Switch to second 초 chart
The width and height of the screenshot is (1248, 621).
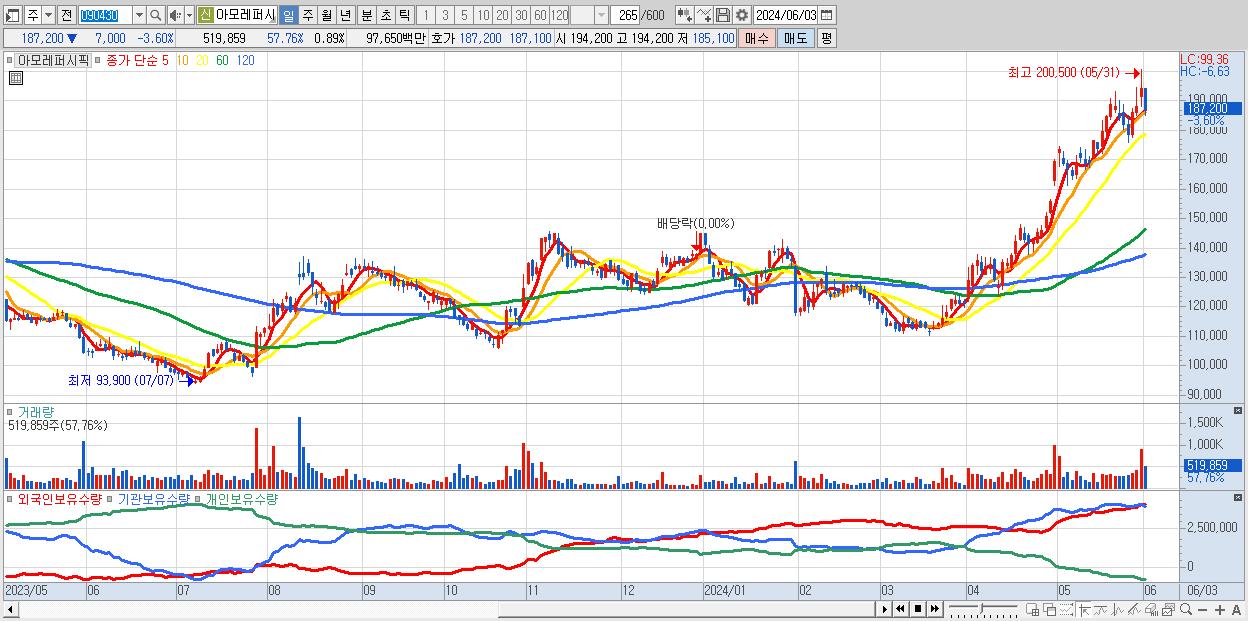point(385,15)
